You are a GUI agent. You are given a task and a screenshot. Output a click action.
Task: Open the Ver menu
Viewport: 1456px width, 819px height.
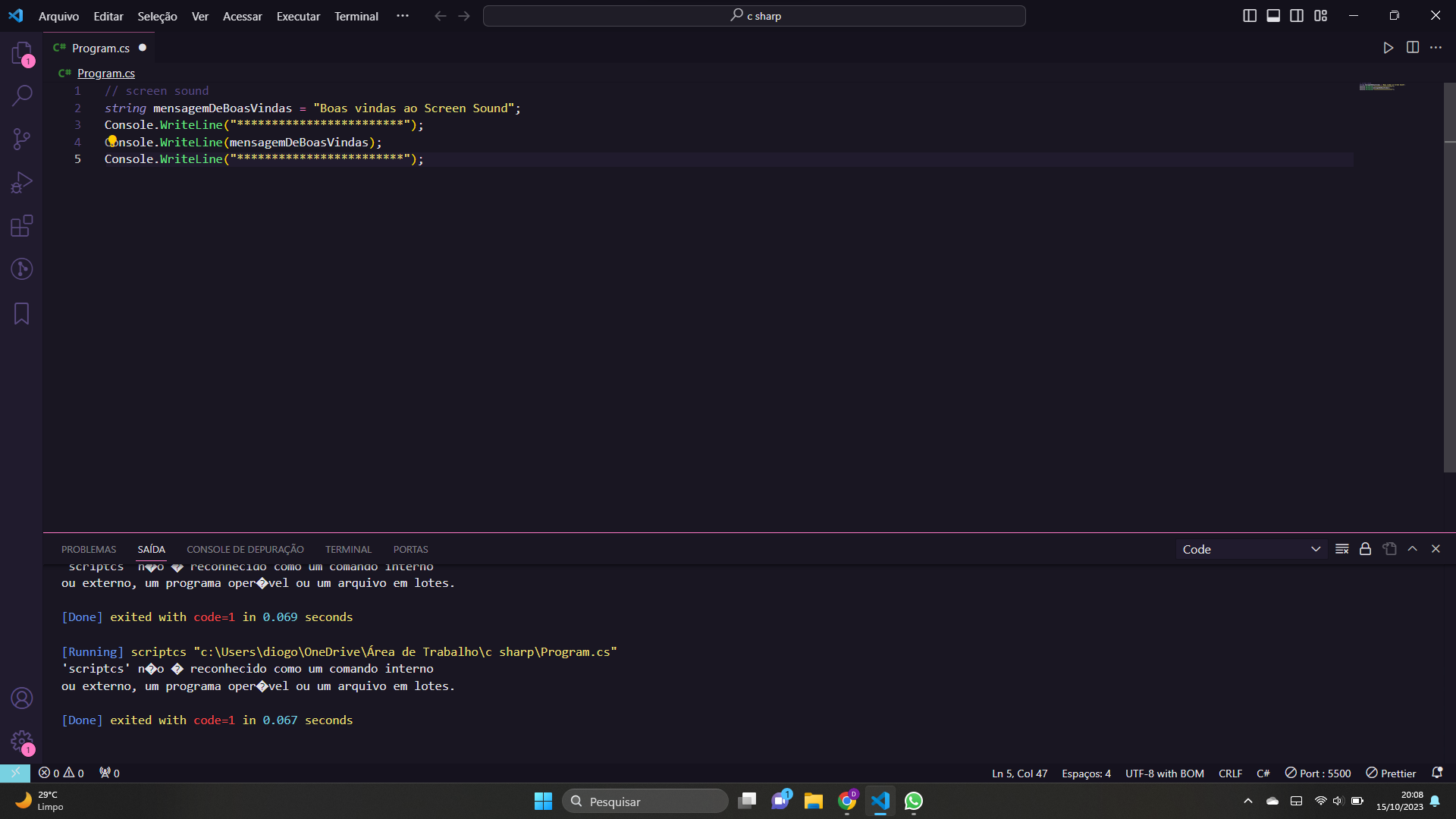pyautogui.click(x=200, y=16)
